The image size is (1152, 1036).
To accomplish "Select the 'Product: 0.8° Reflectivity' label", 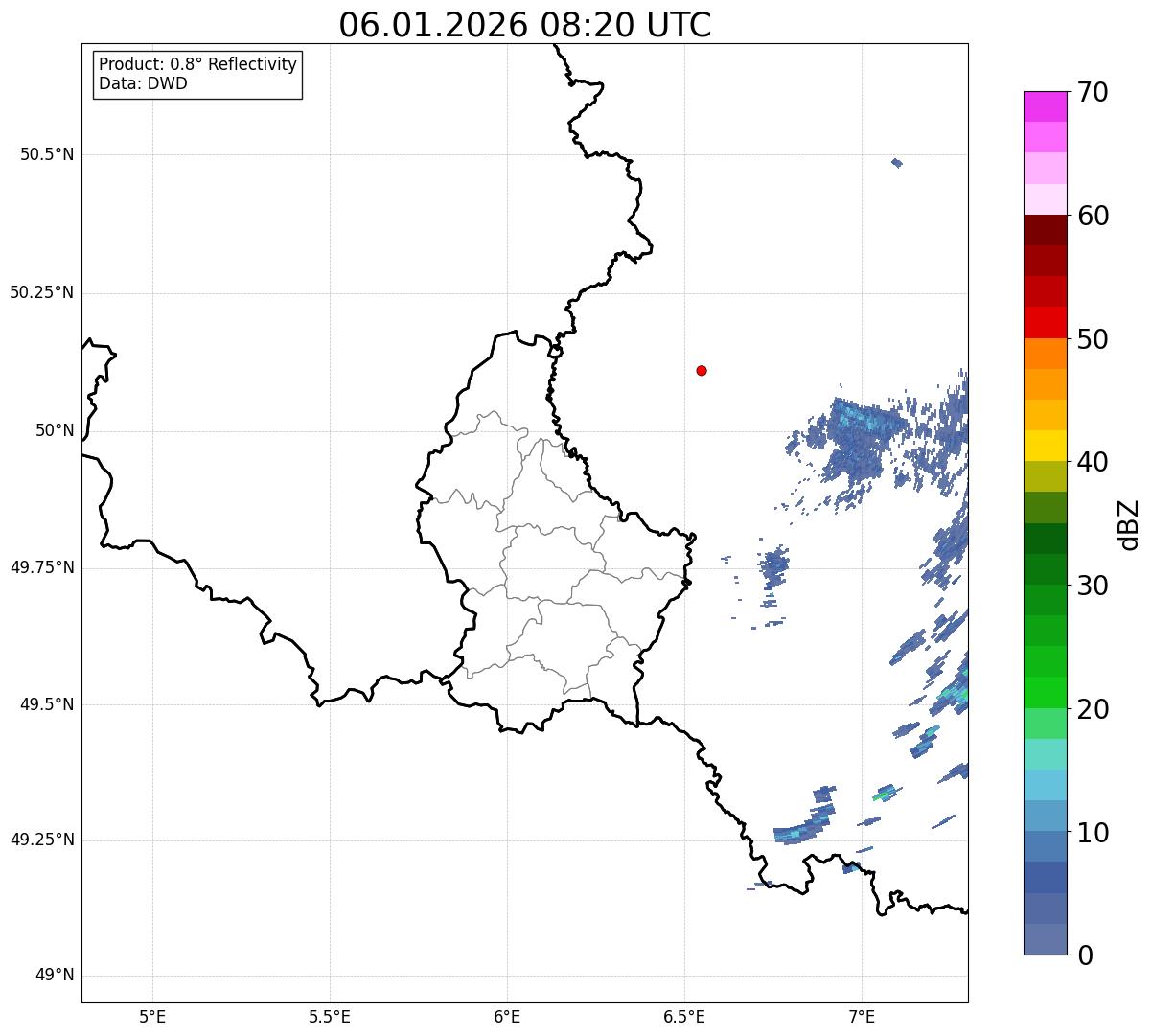I will pyautogui.click(x=198, y=64).
